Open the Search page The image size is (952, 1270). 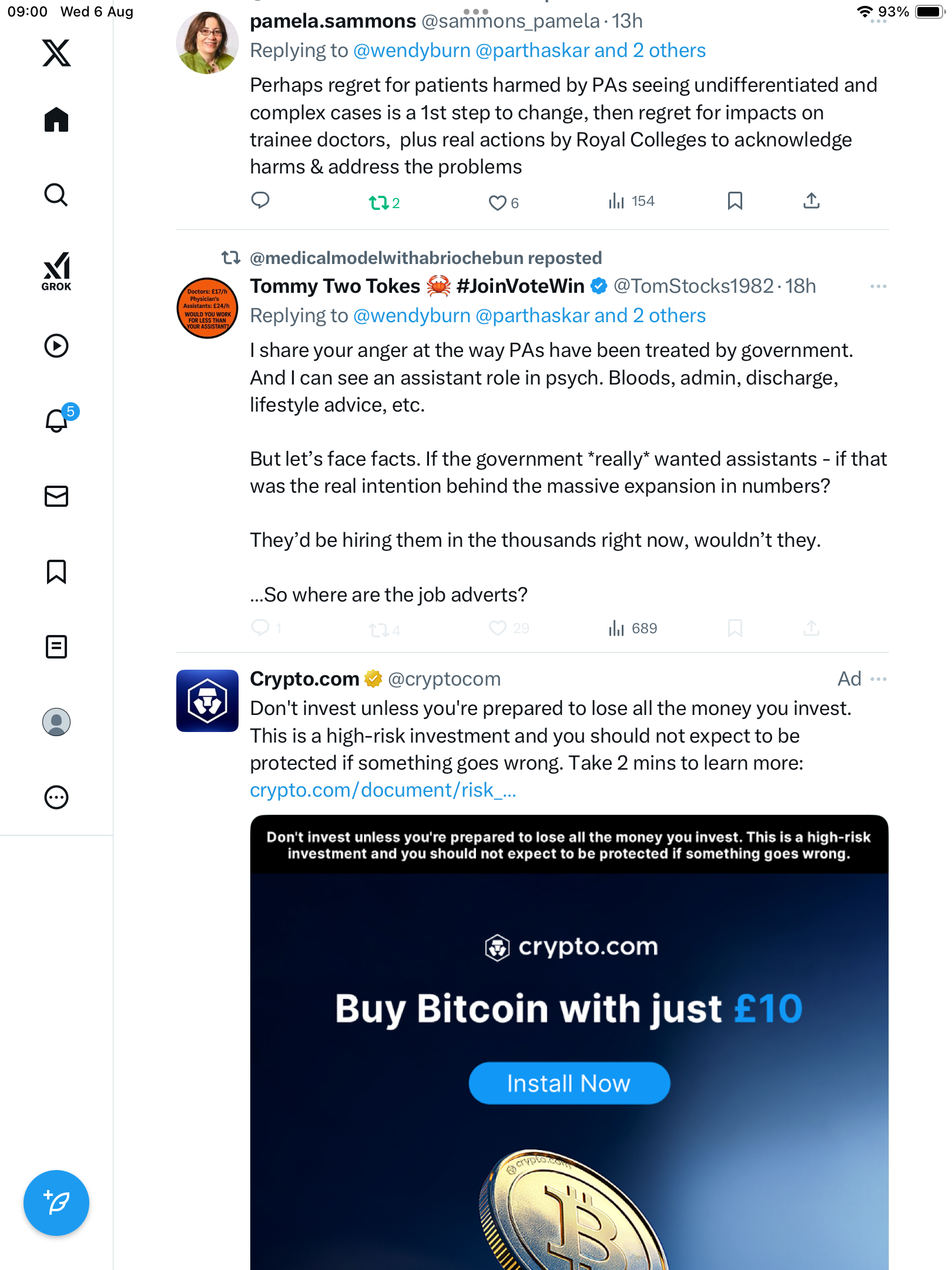click(x=56, y=195)
